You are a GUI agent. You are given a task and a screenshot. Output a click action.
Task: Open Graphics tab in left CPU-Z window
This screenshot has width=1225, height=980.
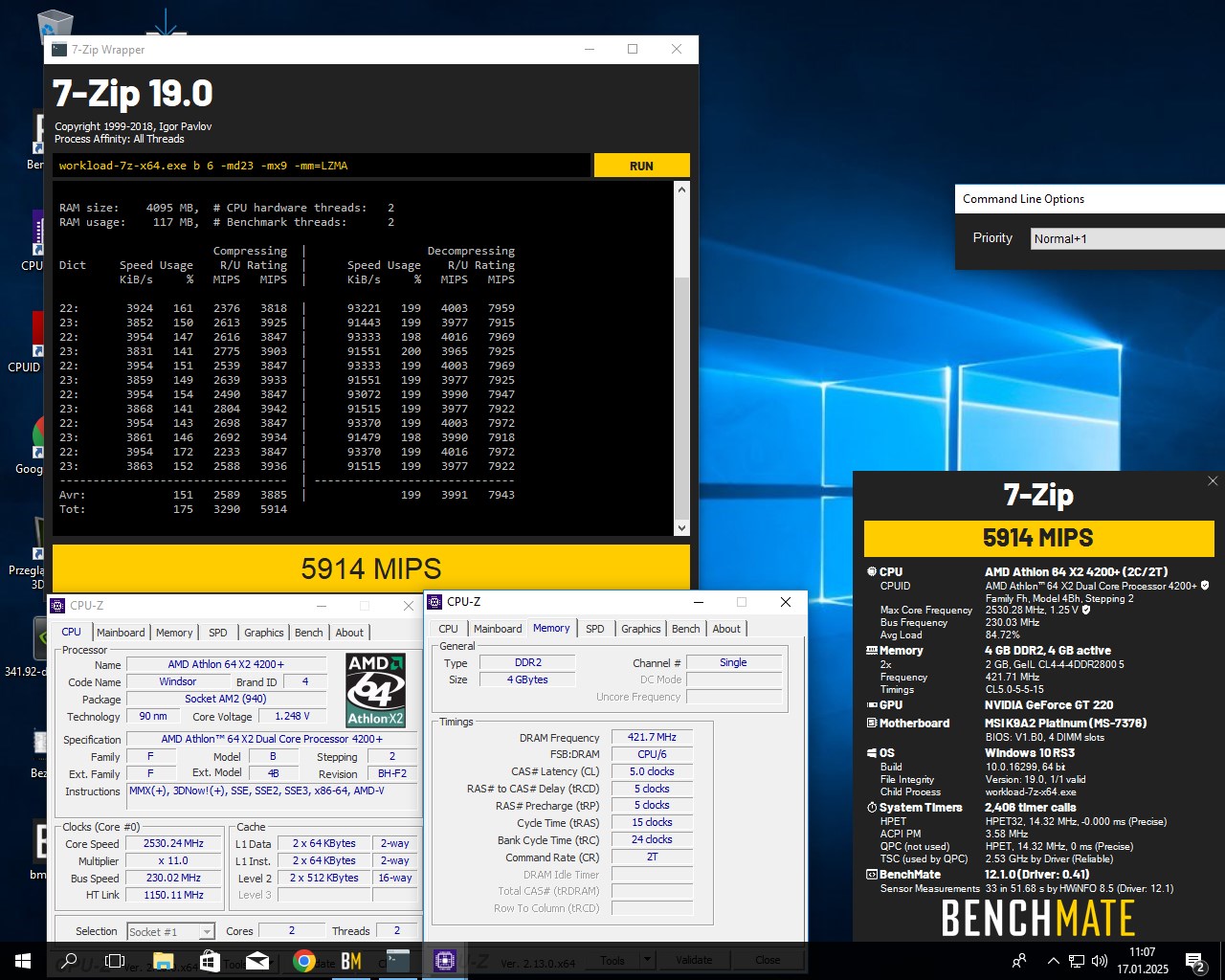point(264,633)
